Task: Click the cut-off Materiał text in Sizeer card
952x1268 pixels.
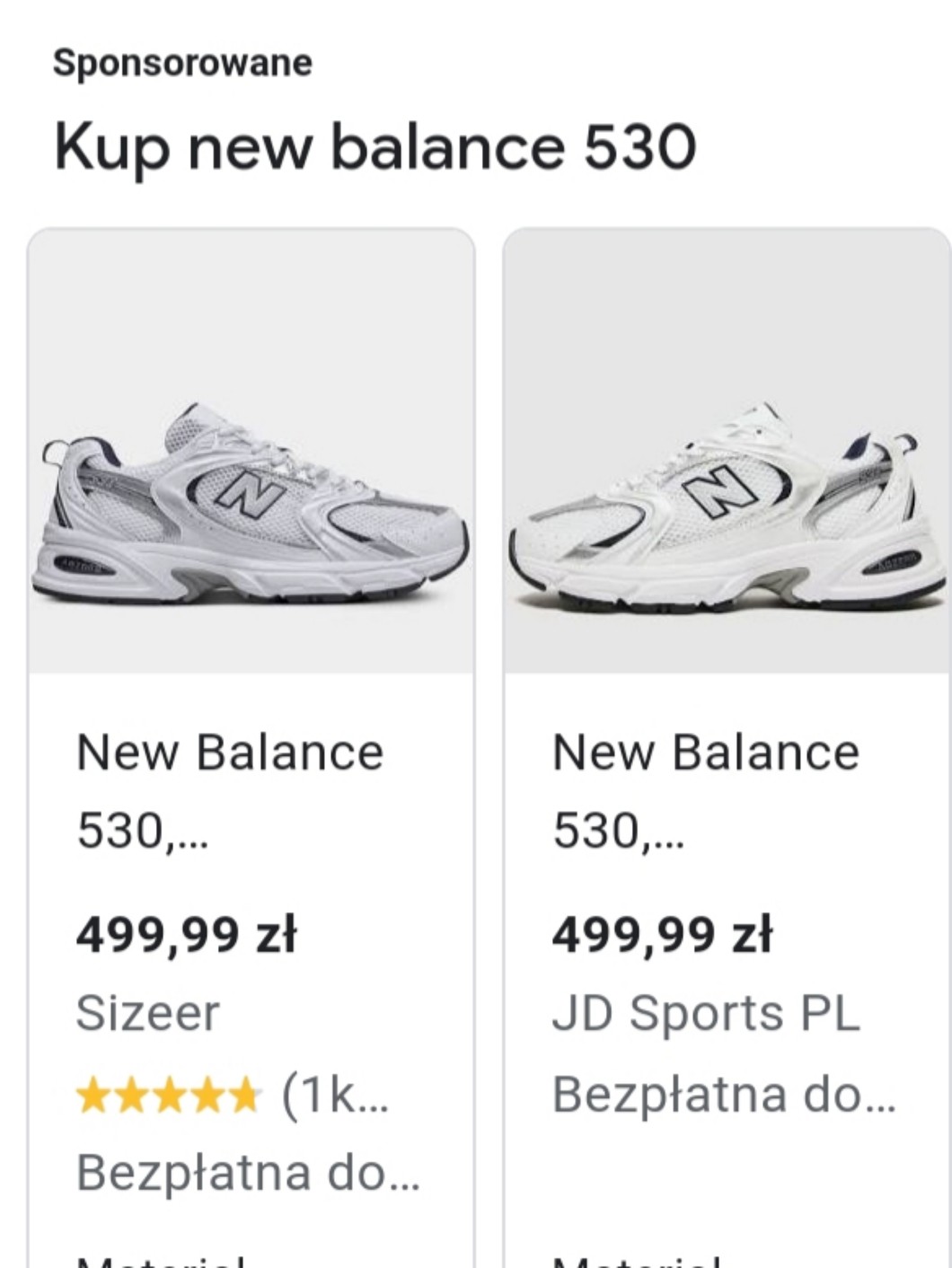Action: [162, 1260]
